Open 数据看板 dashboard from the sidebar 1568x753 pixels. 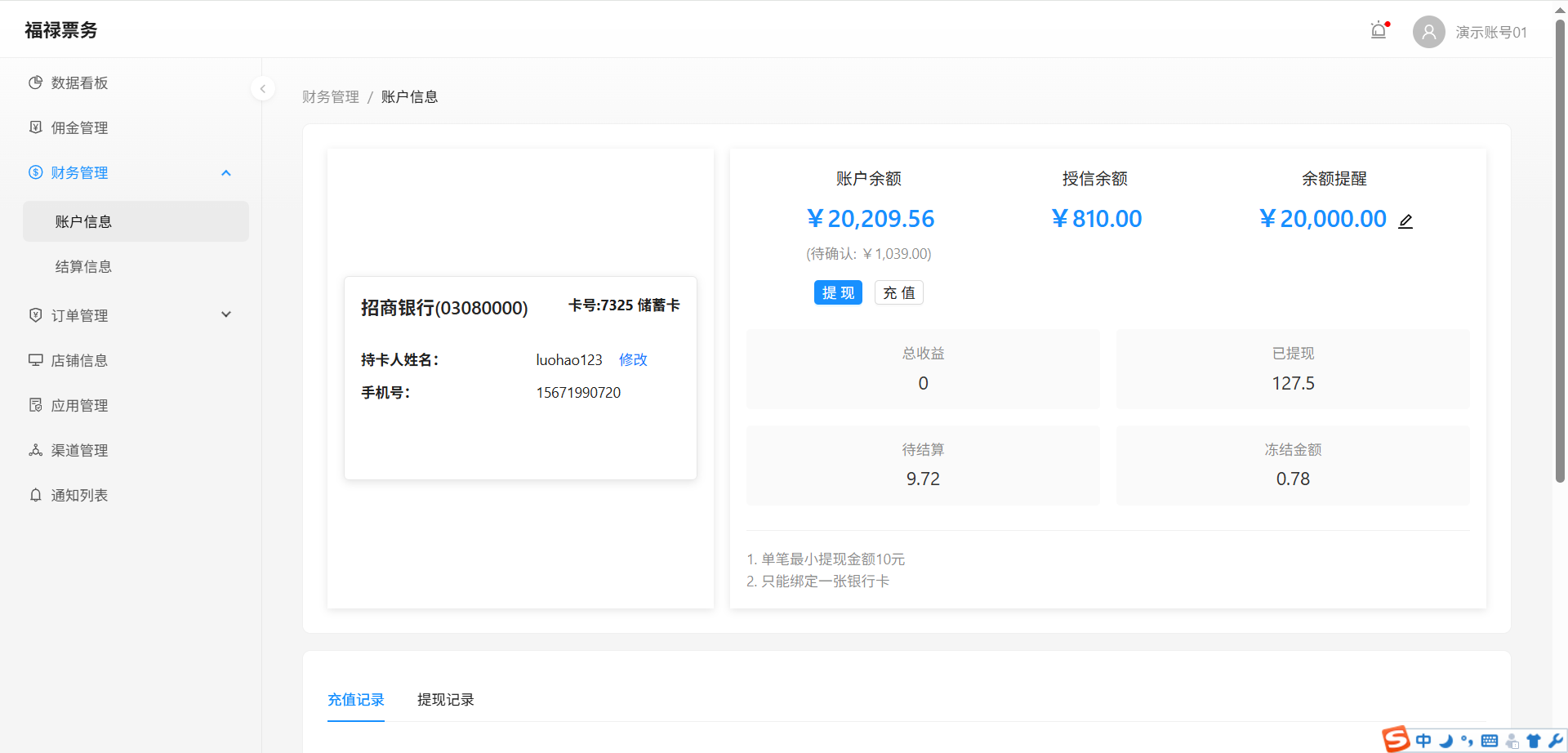point(79,82)
